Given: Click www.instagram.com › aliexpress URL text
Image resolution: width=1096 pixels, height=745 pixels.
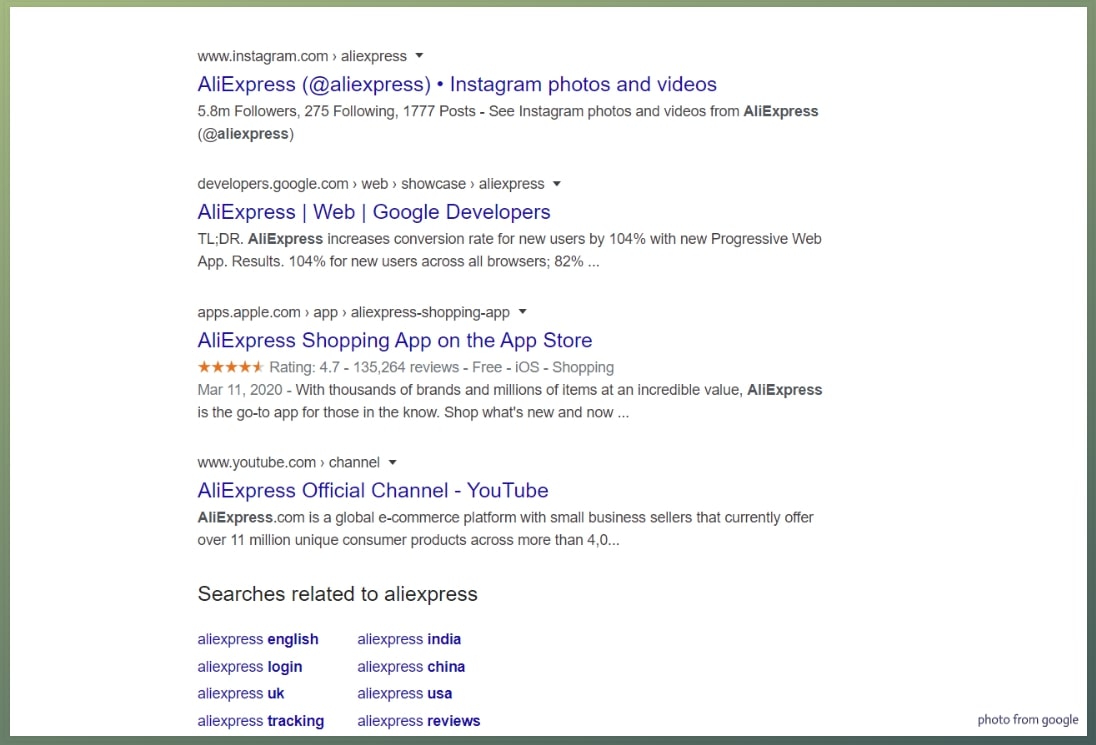Looking at the screenshot, I should click(x=302, y=56).
